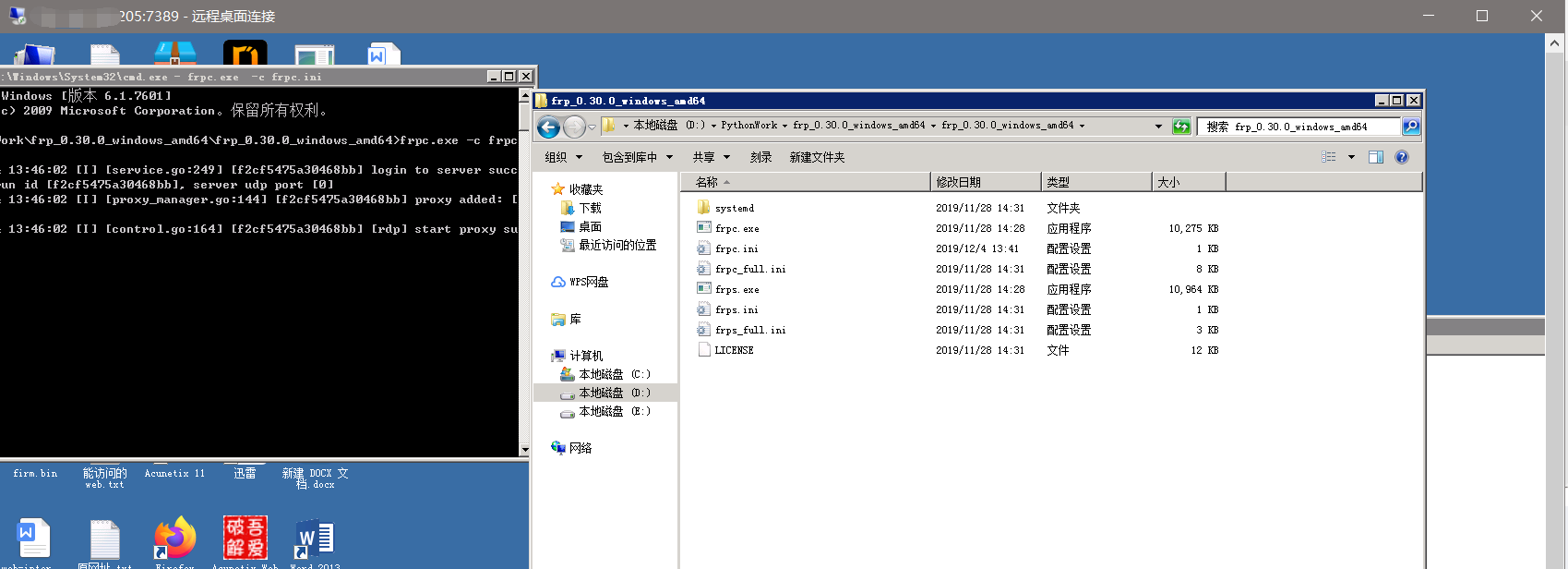The height and width of the screenshot is (569, 1568).
Task: Sort by the 类型 column header
Action: [1096, 182]
